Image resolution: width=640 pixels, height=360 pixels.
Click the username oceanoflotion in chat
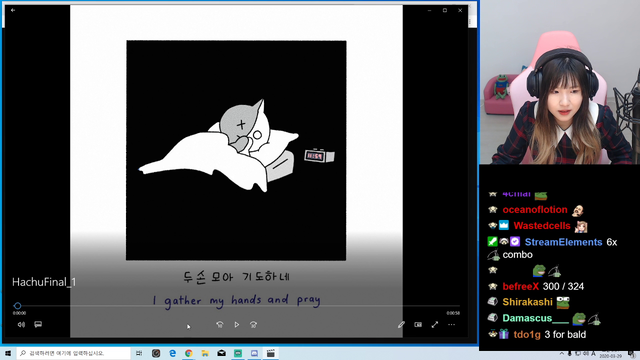coord(535,210)
